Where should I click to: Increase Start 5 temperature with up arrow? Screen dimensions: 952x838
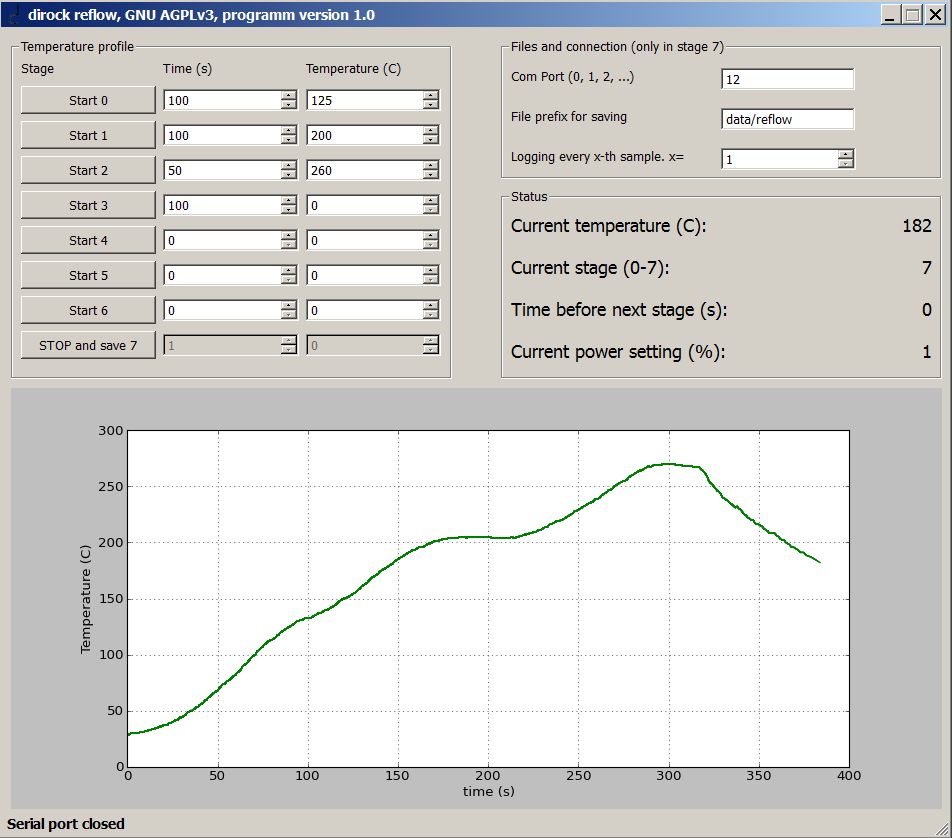pyautogui.click(x=431, y=271)
